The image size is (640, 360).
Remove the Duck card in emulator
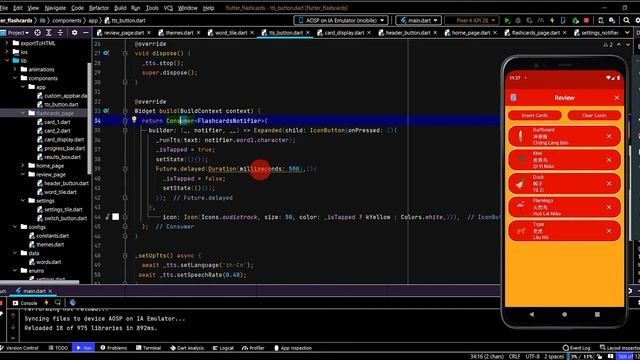609,184
